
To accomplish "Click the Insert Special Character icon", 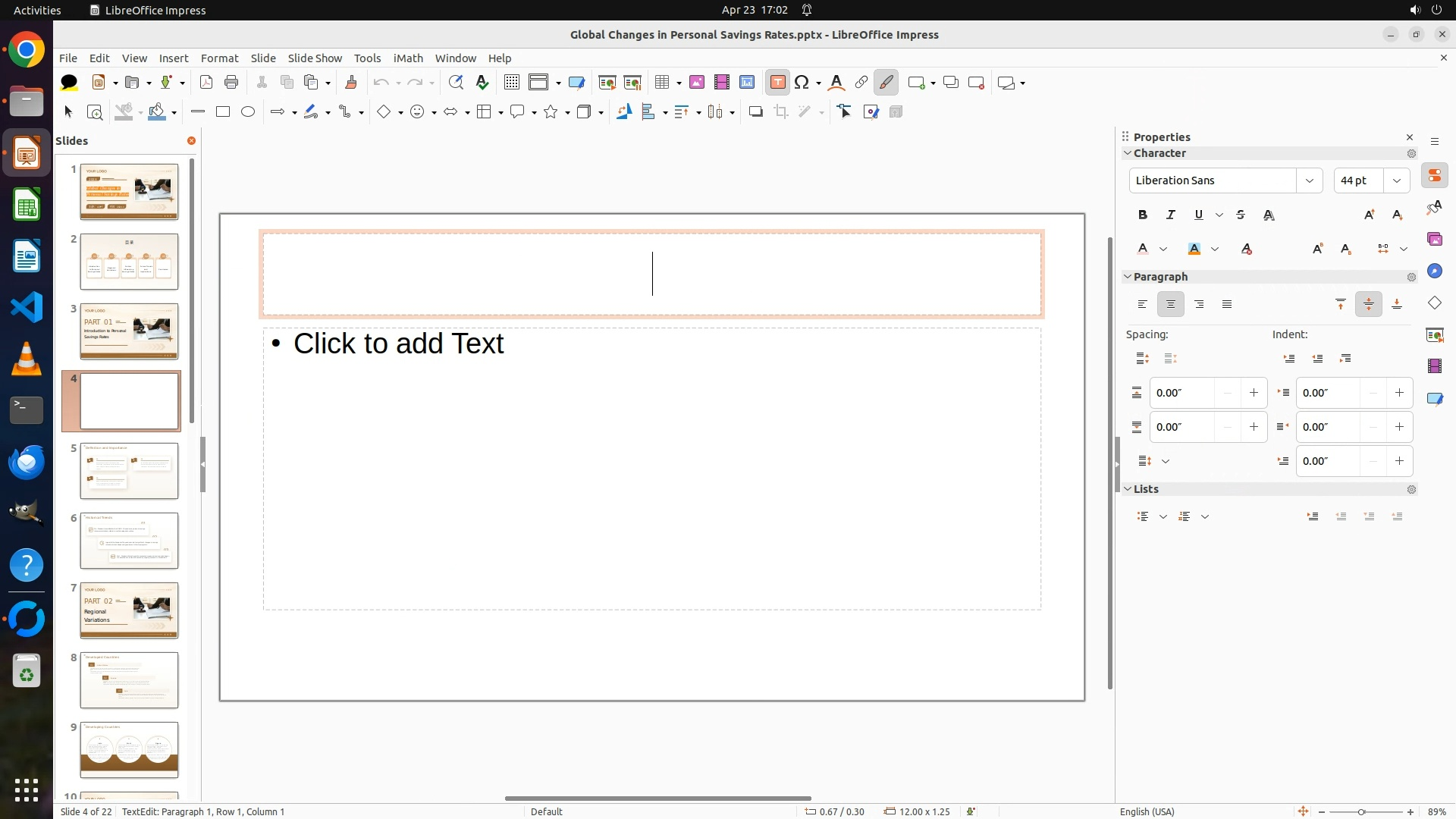I will 802,83.
